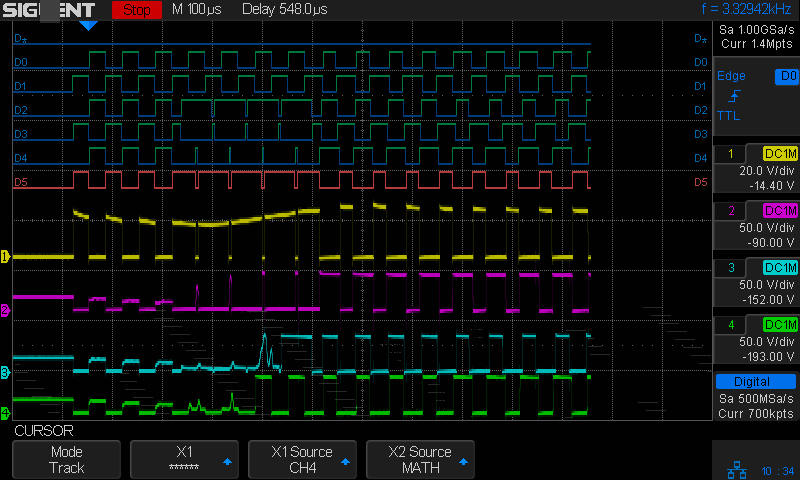Click the left D3 digital channel label

tap(21, 134)
